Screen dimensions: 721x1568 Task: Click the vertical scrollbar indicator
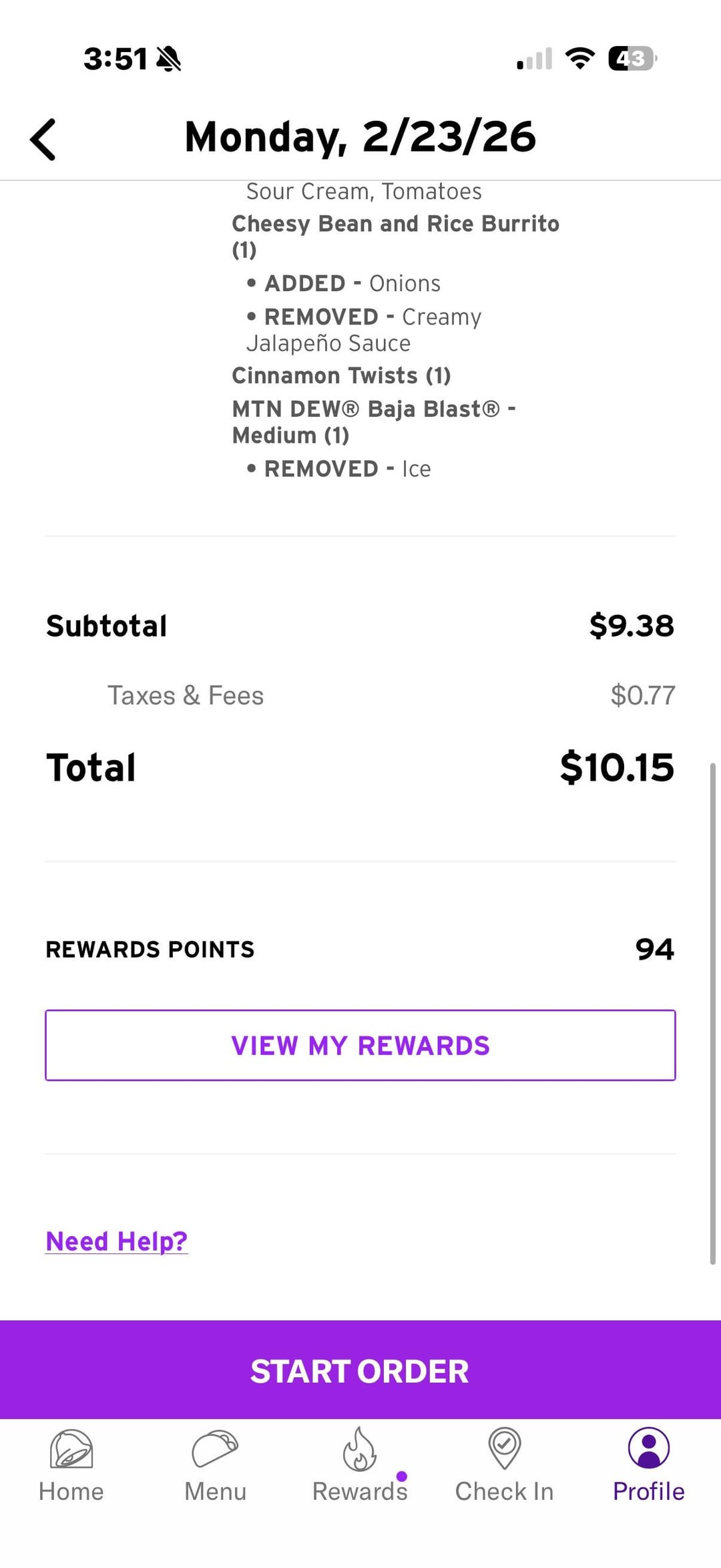pyautogui.click(x=712, y=1013)
